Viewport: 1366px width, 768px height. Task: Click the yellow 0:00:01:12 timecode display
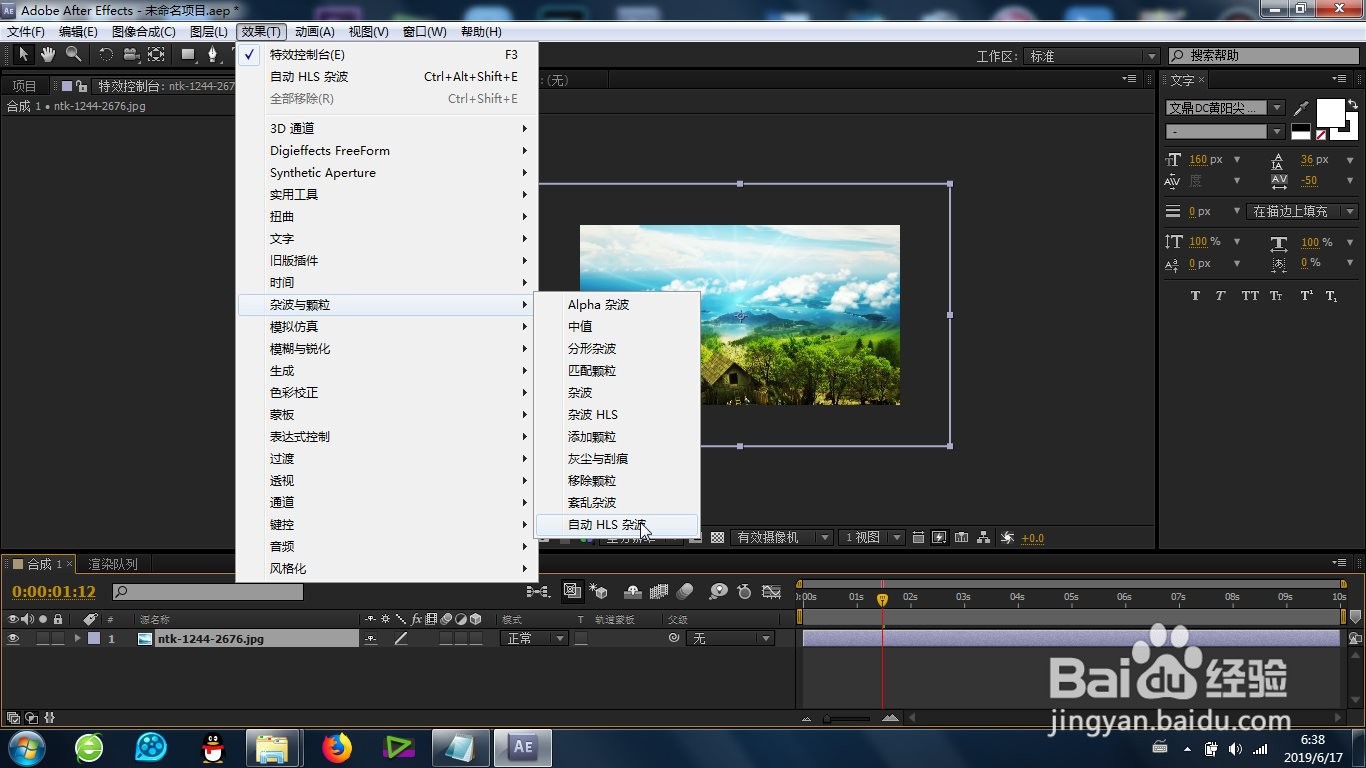[x=55, y=591]
